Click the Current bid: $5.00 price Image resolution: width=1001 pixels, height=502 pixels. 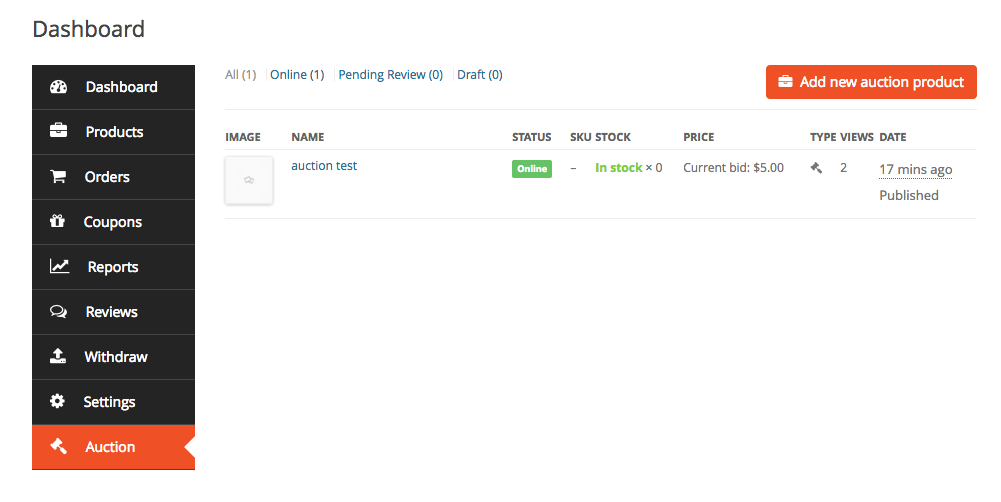coord(734,167)
